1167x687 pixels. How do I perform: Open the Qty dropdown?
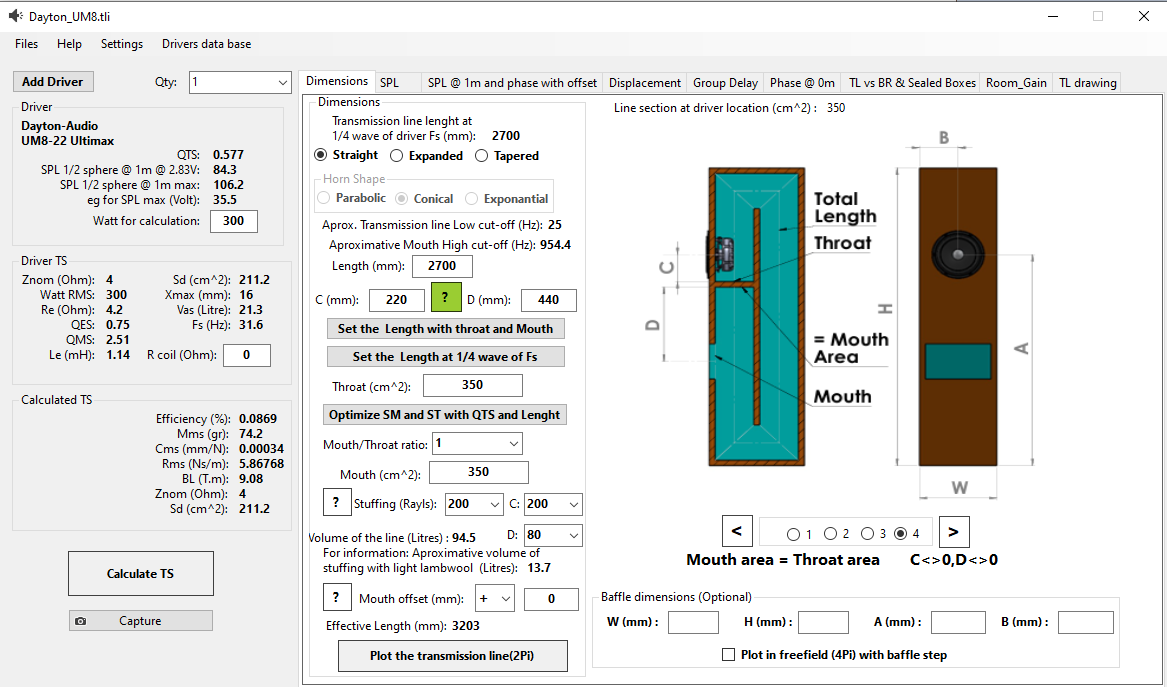click(240, 82)
